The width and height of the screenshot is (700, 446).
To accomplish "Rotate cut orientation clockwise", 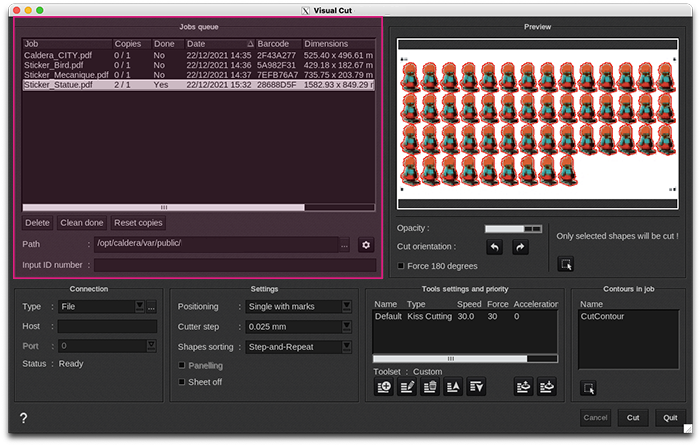I will (x=520, y=247).
